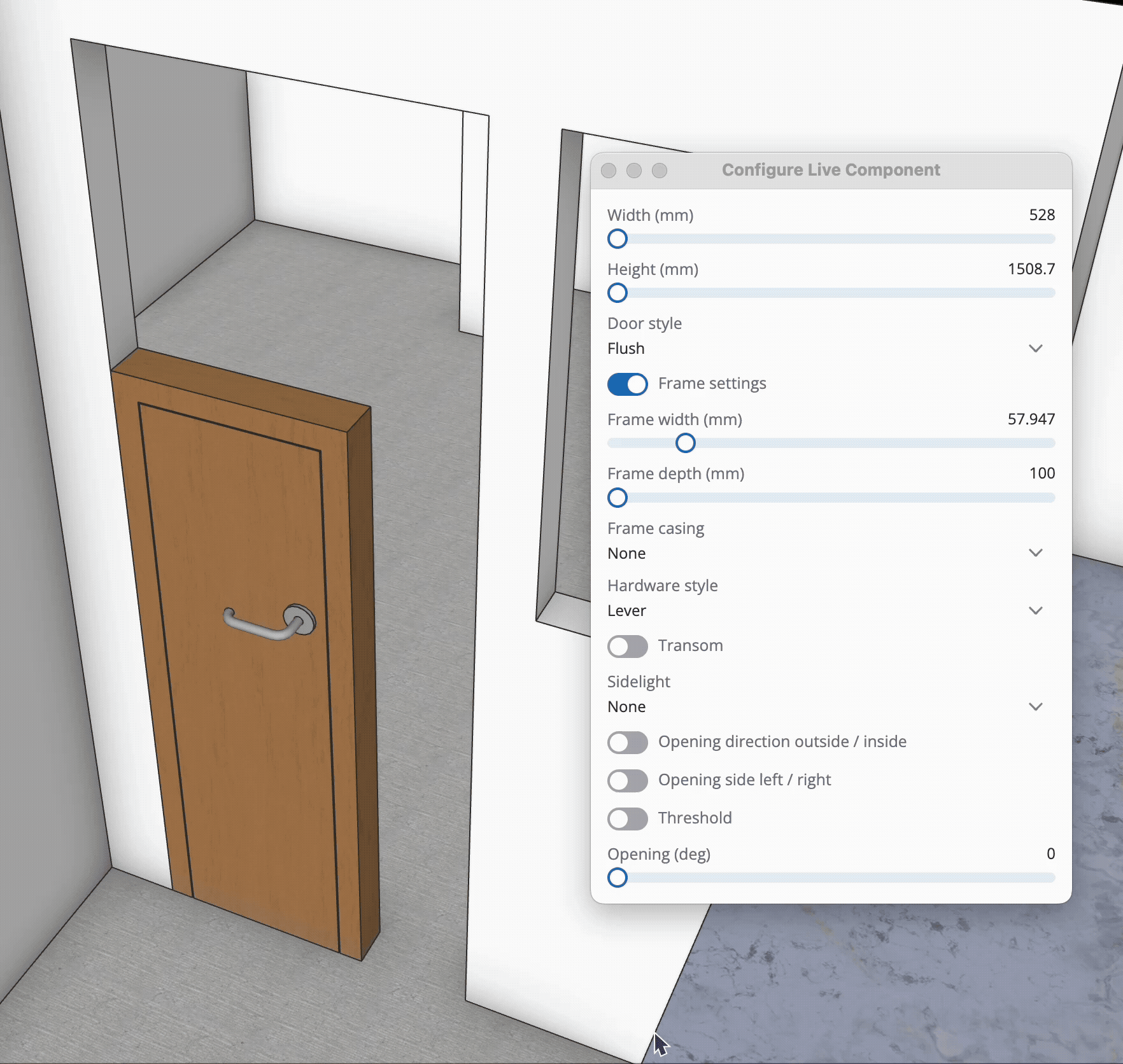The height and width of the screenshot is (1064, 1123).
Task: Click the Frame width value 57.947
Action: 1031,419
